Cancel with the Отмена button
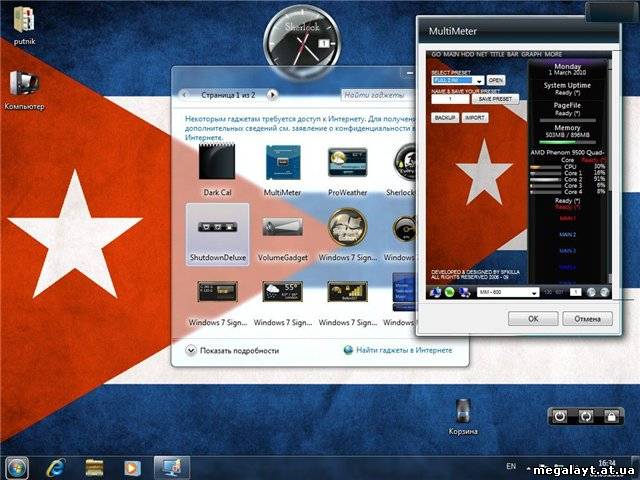 (x=587, y=319)
